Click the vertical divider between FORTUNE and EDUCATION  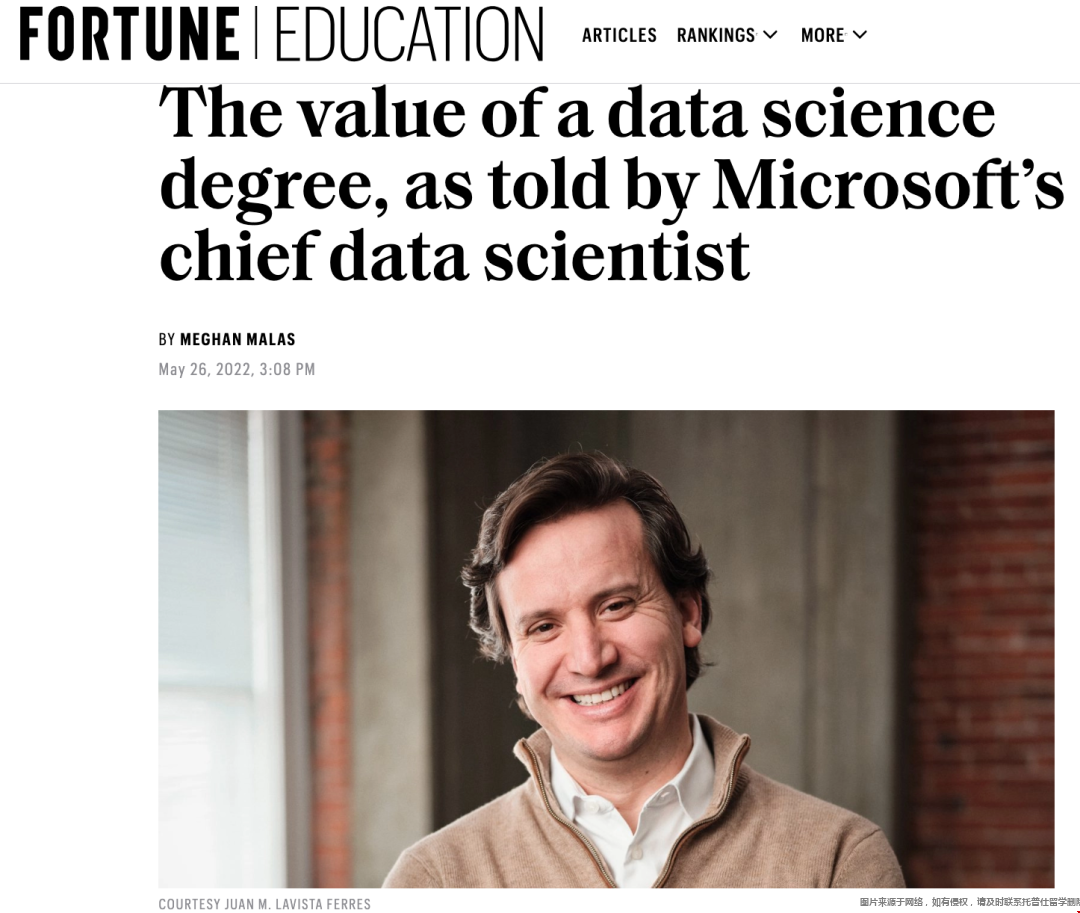point(255,34)
